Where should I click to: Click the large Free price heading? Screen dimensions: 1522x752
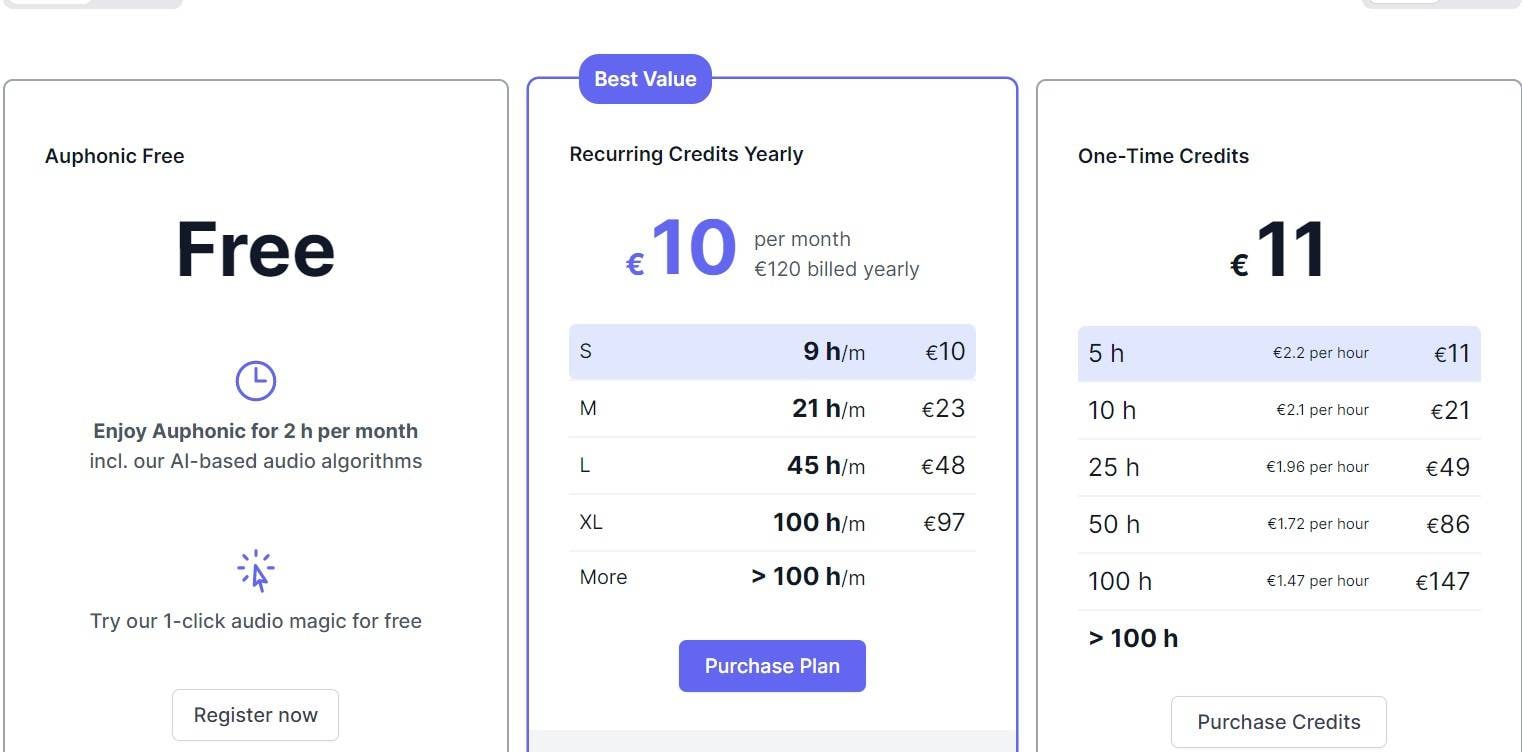pos(256,250)
